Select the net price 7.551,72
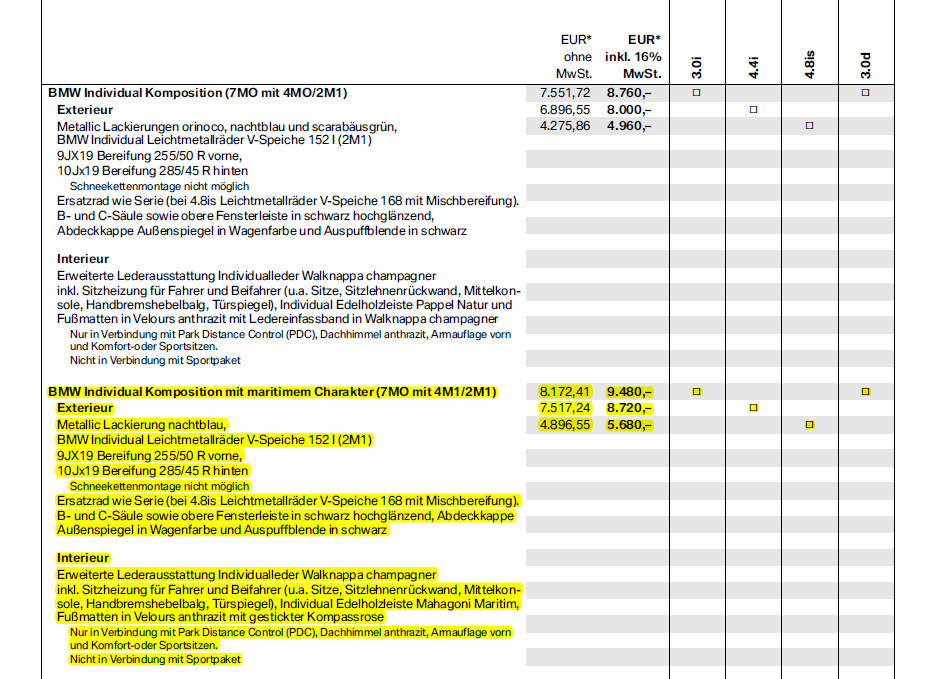The image size is (934, 679). [x=565, y=93]
